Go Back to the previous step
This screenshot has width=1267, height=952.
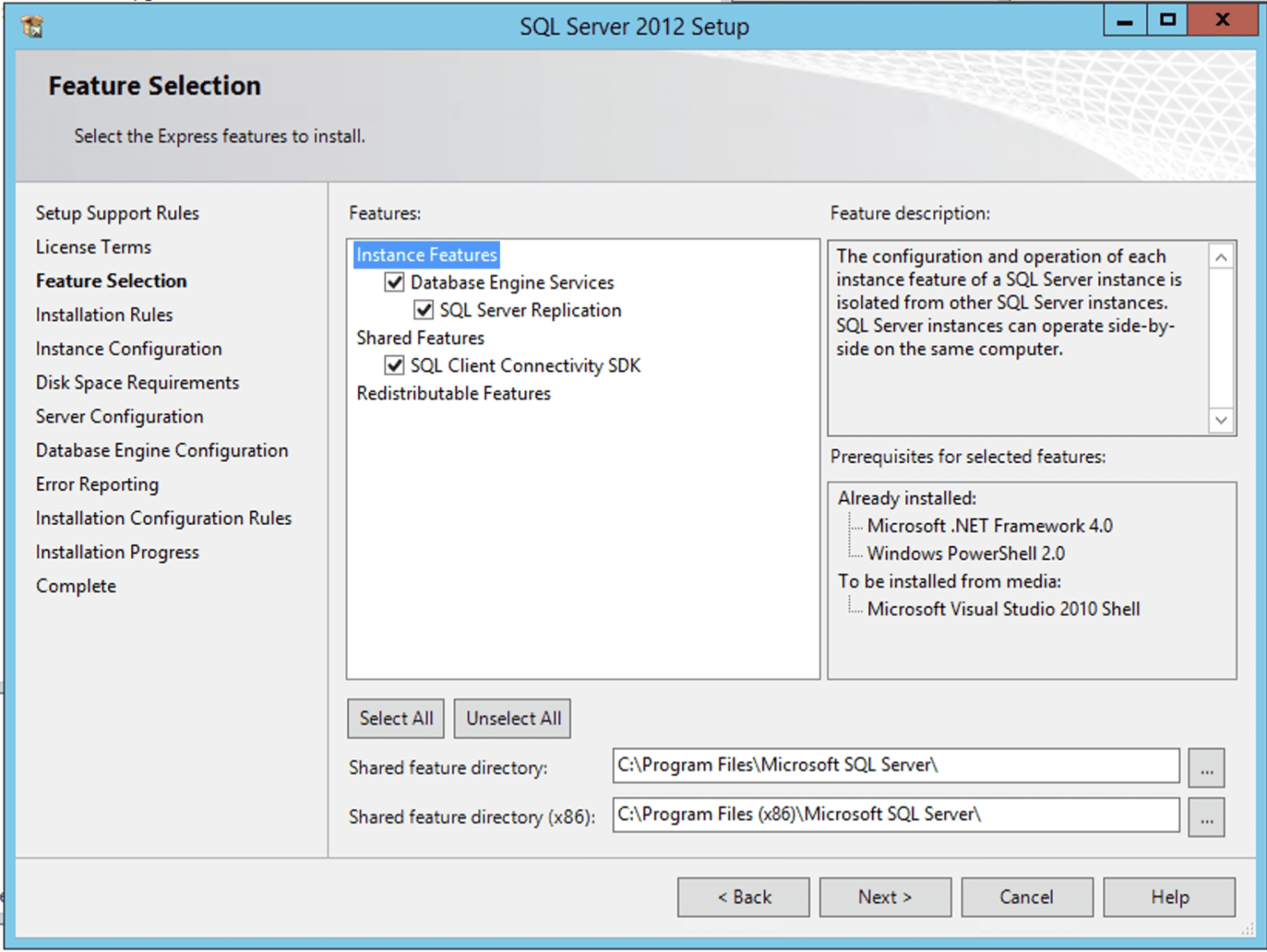pos(742,897)
